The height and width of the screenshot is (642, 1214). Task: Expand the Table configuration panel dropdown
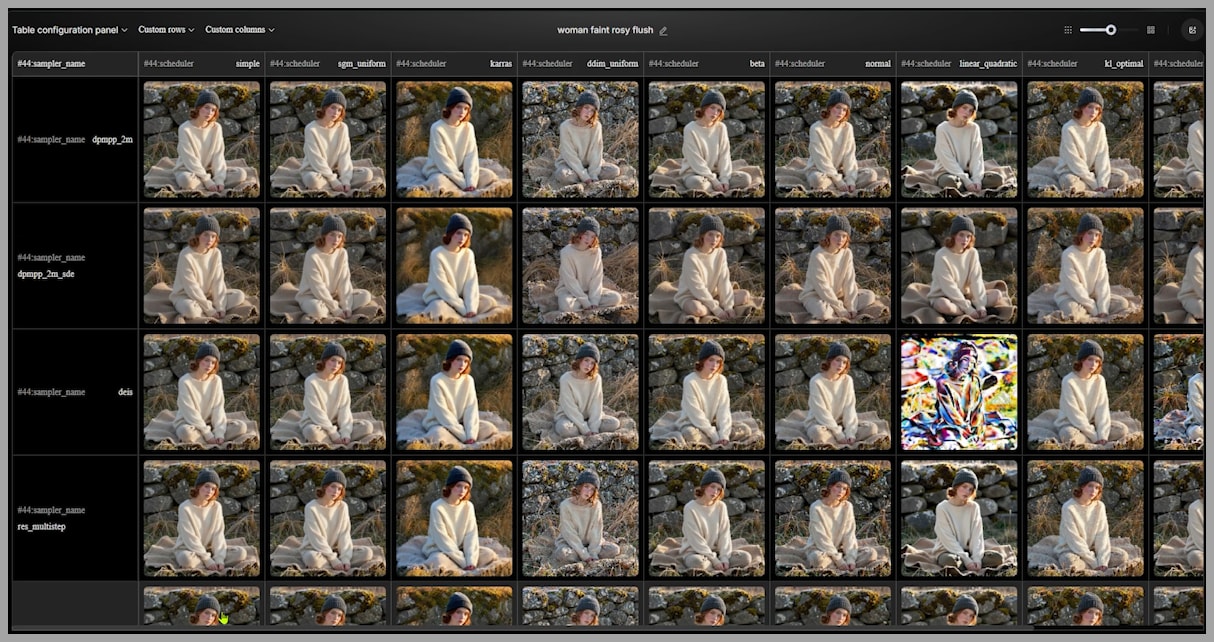click(x=68, y=29)
